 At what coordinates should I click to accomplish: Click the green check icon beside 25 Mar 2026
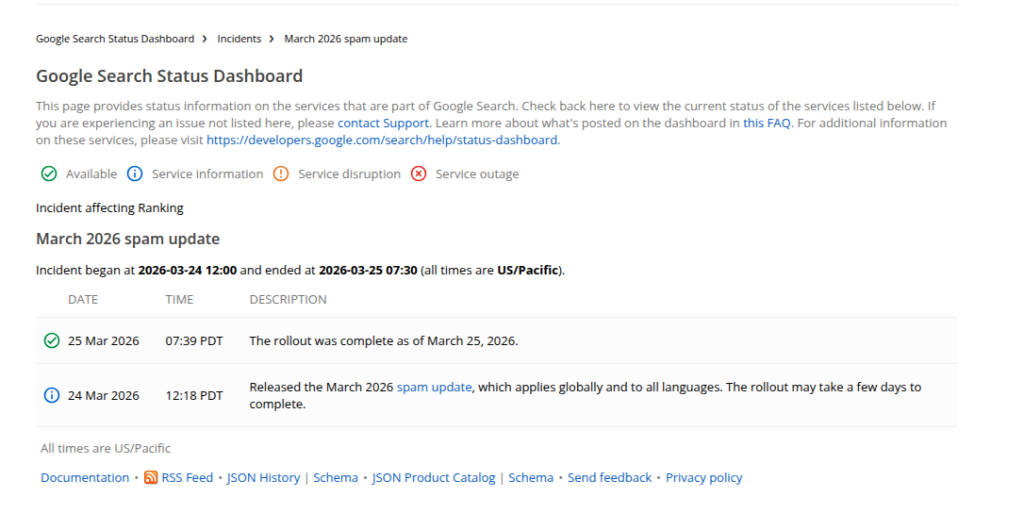click(52, 341)
